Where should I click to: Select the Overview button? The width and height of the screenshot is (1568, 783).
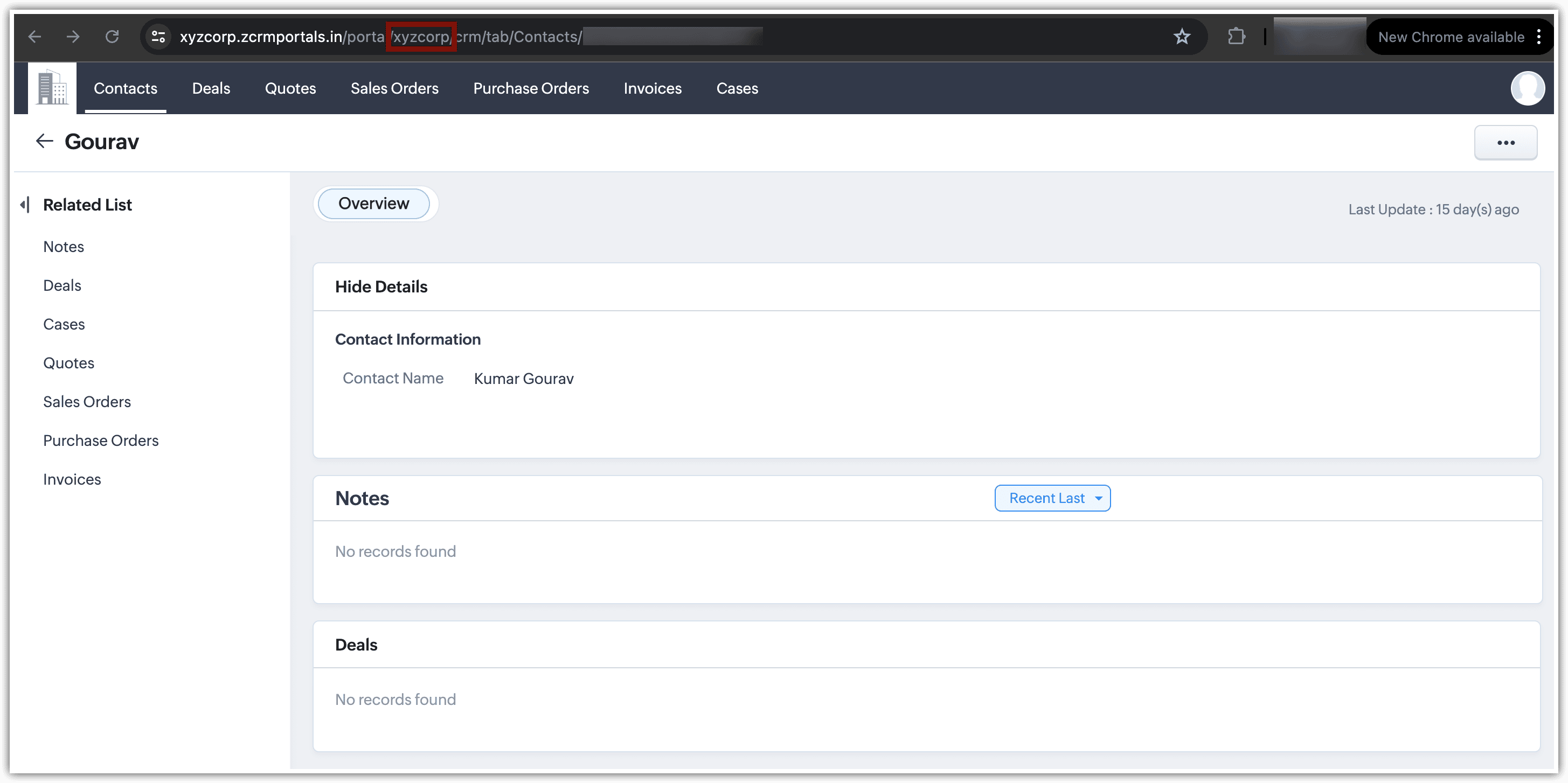click(x=374, y=203)
